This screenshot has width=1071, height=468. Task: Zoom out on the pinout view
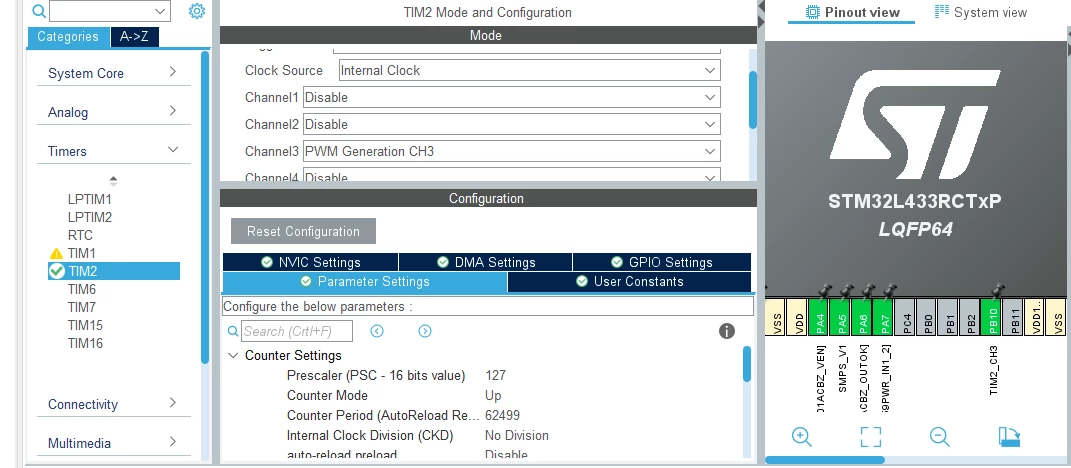940,437
